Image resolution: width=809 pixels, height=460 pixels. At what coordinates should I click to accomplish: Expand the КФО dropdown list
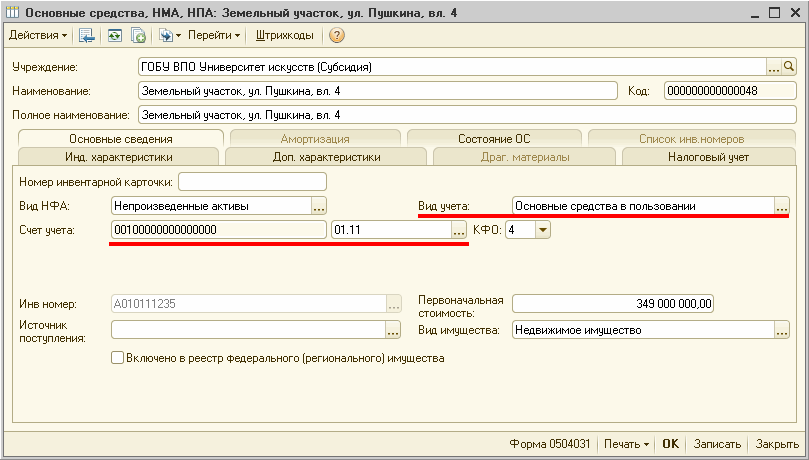pos(543,230)
